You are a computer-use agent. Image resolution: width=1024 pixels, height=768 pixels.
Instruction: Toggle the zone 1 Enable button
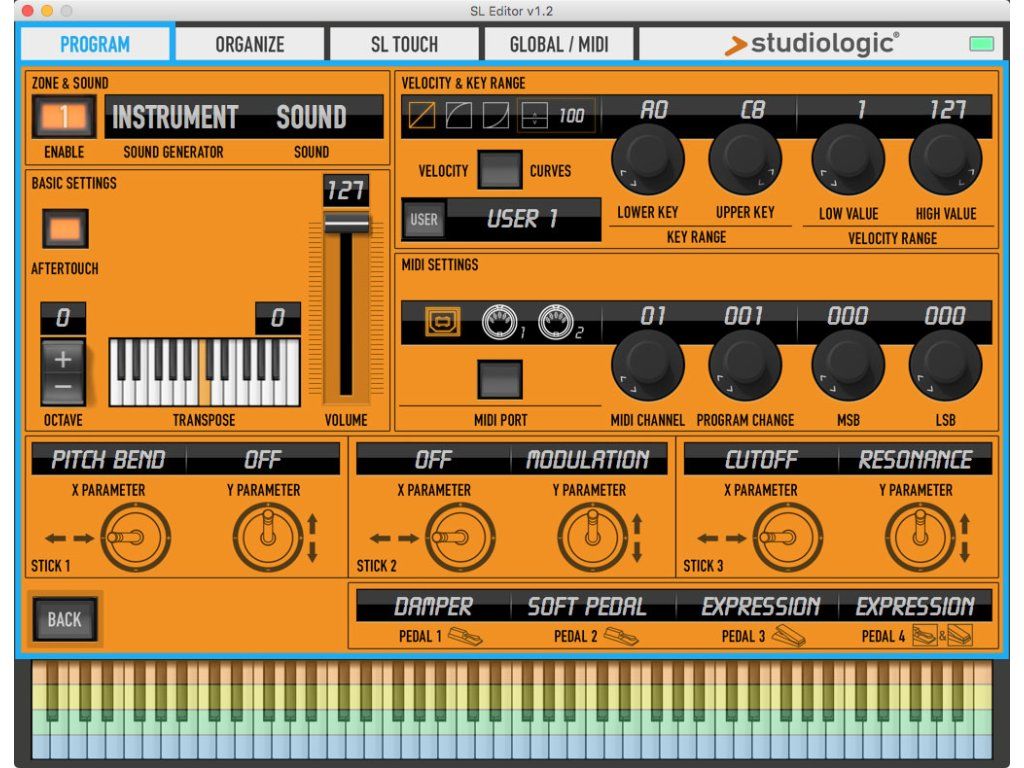pos(64,117)
